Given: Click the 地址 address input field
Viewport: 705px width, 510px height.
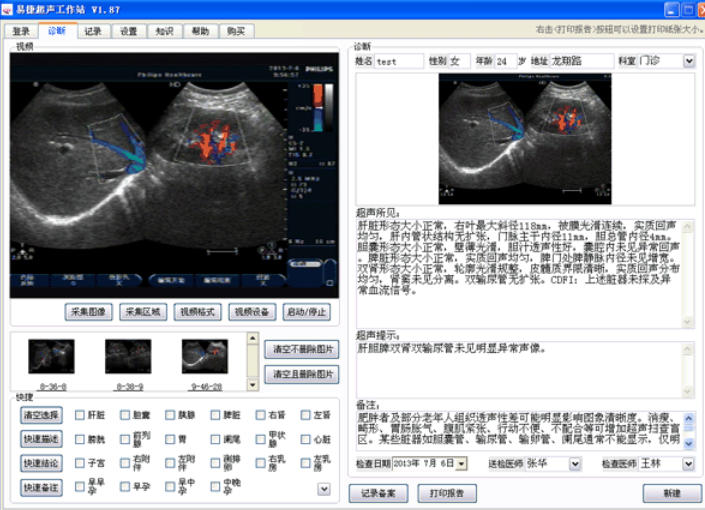Looking at the screenshot, I should [582, 61].
